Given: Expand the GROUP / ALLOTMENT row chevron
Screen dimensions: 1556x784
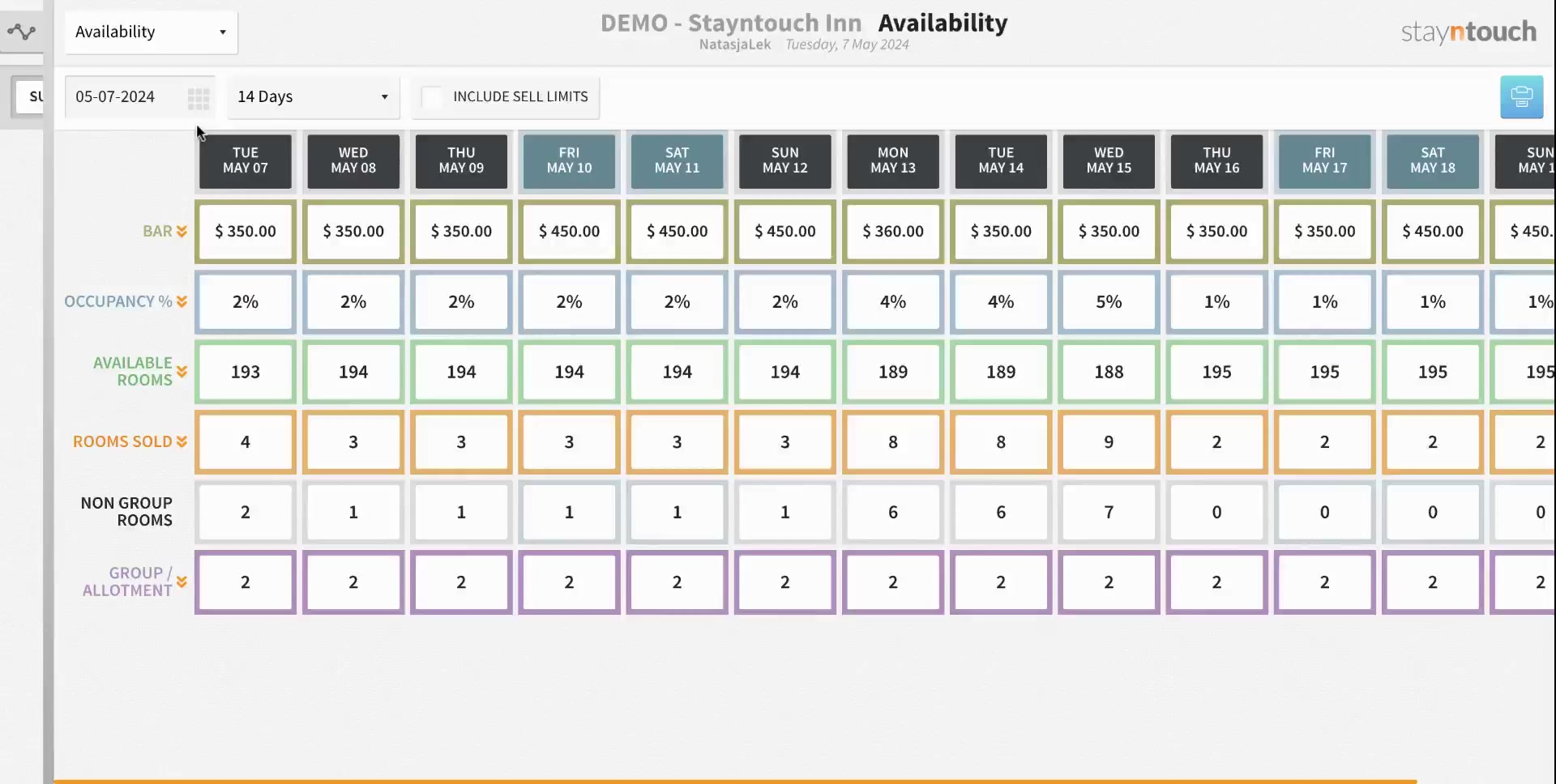Looking at the screenshot, I should [182, 582].
